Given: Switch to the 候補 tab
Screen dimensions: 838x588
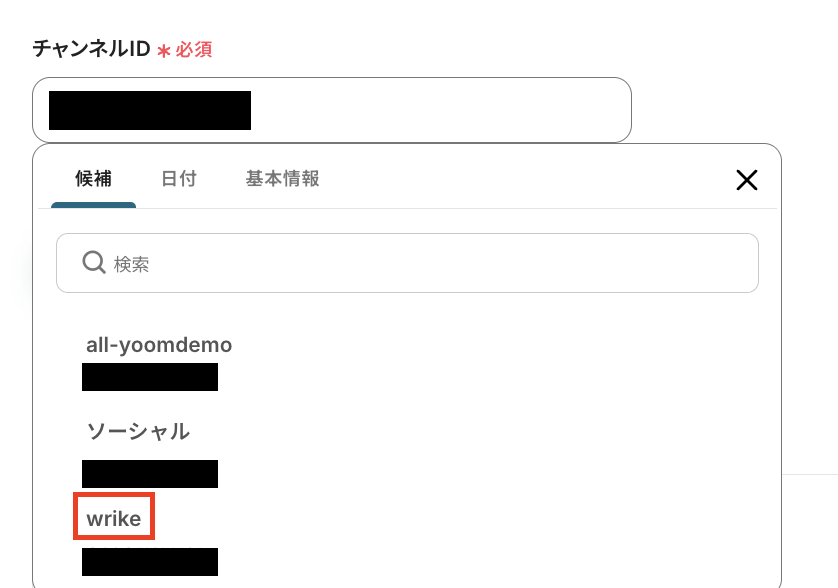Looking at the screenshot, I should 94,179.
